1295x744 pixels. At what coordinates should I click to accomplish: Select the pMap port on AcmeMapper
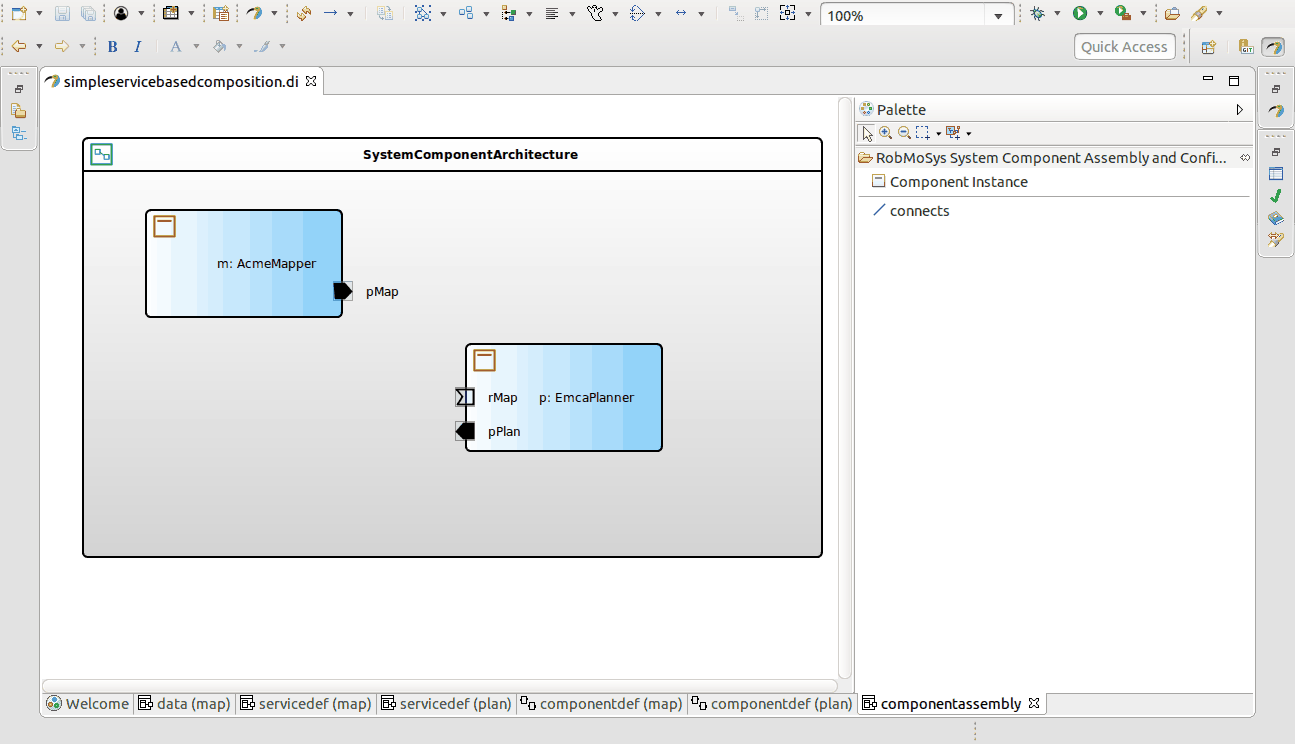coord(342,291)
